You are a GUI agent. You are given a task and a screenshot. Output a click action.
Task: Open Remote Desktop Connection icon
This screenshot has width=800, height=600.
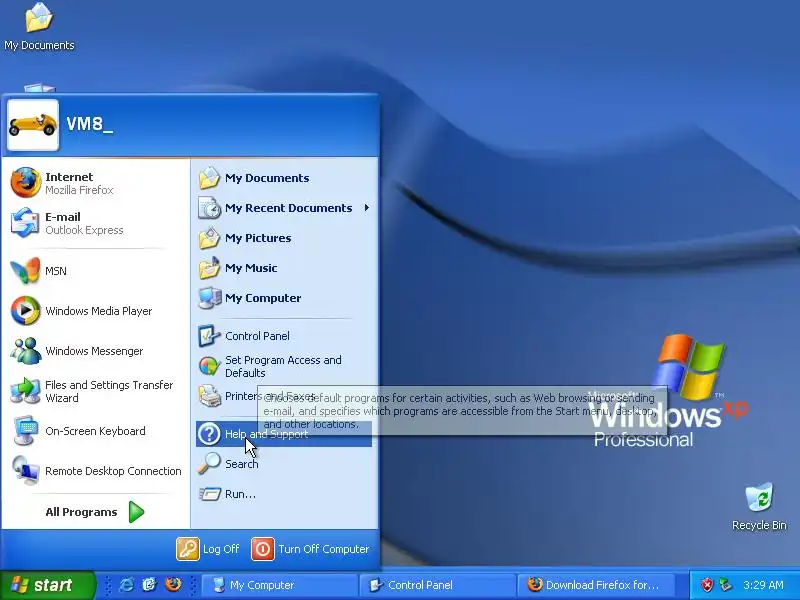[26, 470]
